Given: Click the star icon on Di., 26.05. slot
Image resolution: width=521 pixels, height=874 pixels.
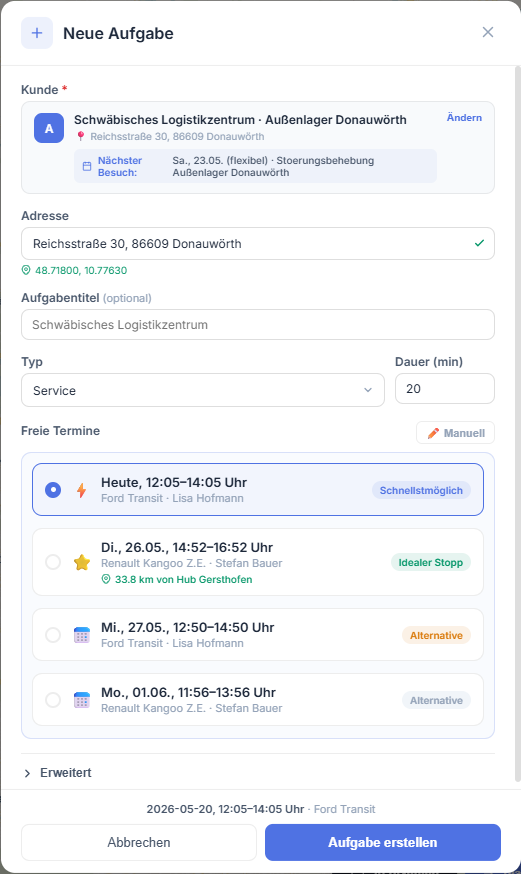Looking at the screenshot, I should tap(82, 562).
